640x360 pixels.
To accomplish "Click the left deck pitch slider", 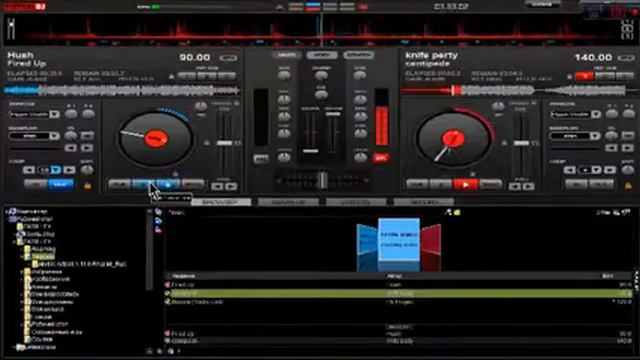I will pyautogui.click(x=224, y=143).
